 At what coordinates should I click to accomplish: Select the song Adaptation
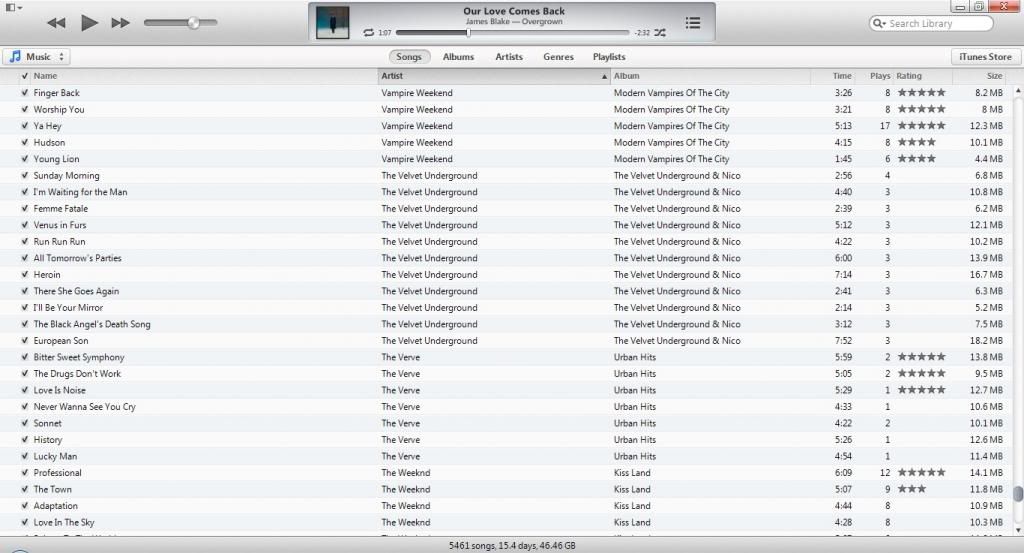pos(56,506)
